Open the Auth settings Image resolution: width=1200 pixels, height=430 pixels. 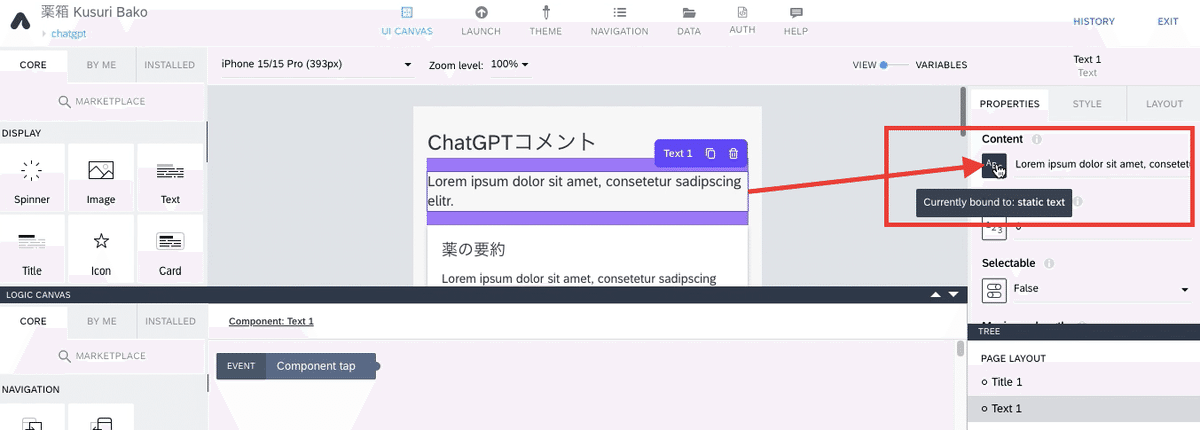(x=742, y=20)
